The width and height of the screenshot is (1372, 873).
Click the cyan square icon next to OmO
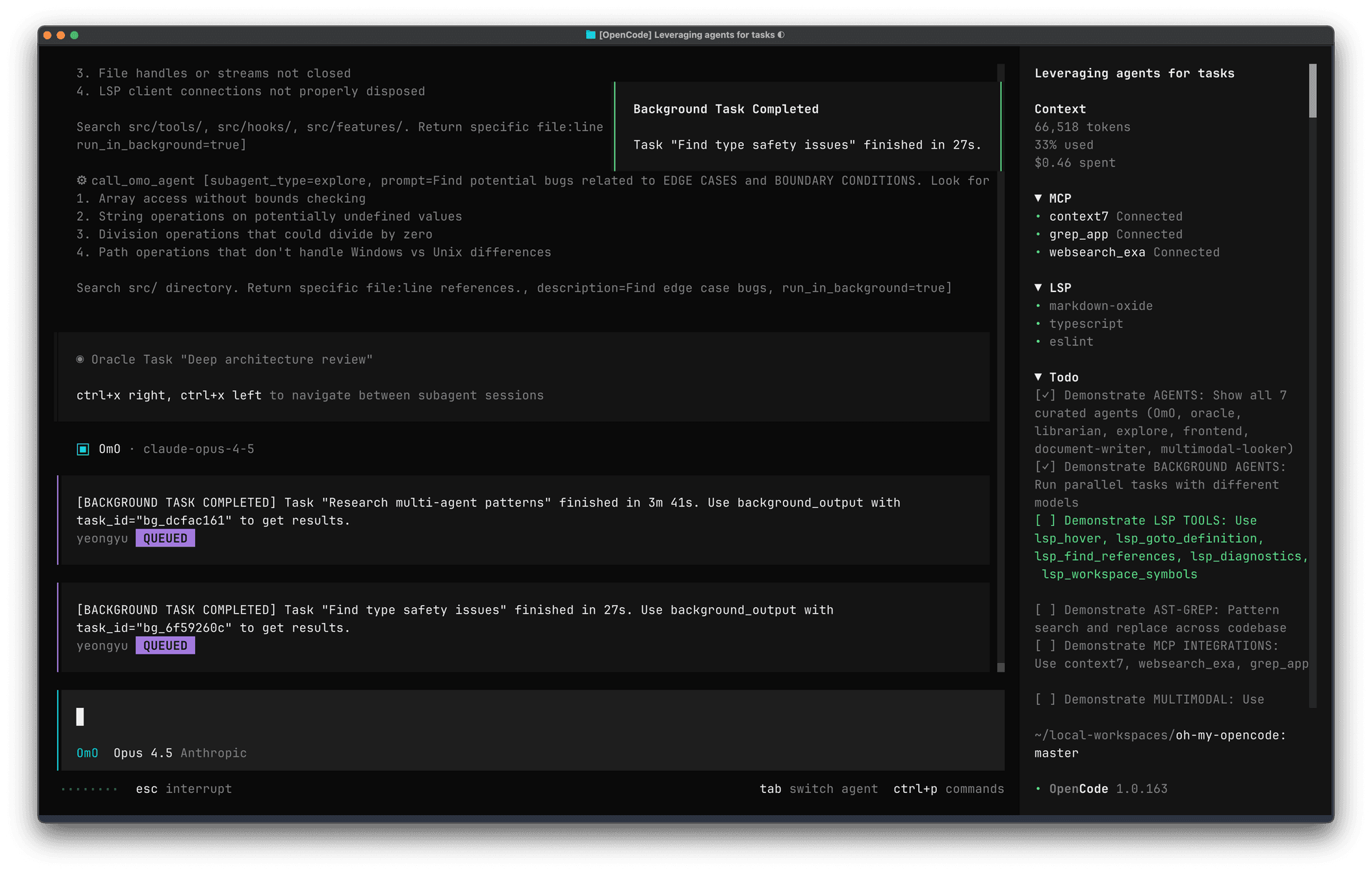pos(83,449)
